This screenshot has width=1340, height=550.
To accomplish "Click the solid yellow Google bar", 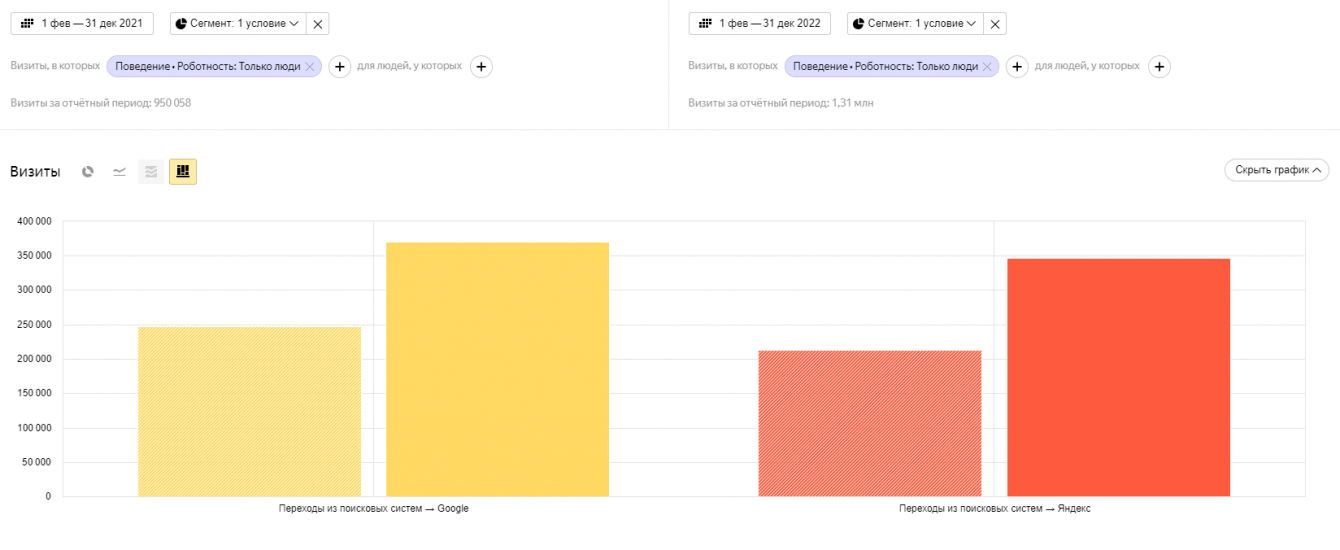I will pyautogui.click(x=497, y=369).
